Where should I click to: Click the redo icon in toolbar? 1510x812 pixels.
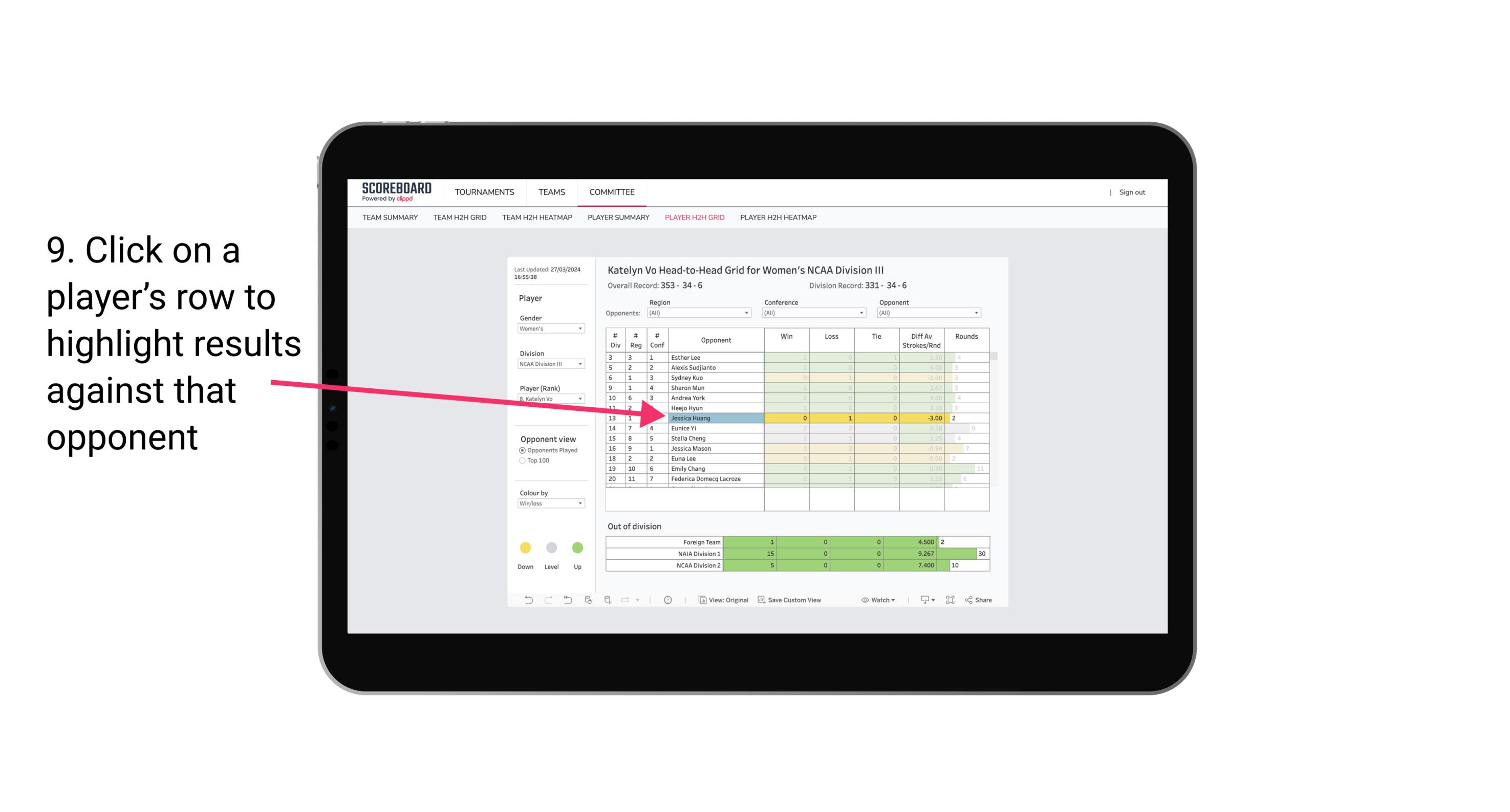[x=548, y=601]
